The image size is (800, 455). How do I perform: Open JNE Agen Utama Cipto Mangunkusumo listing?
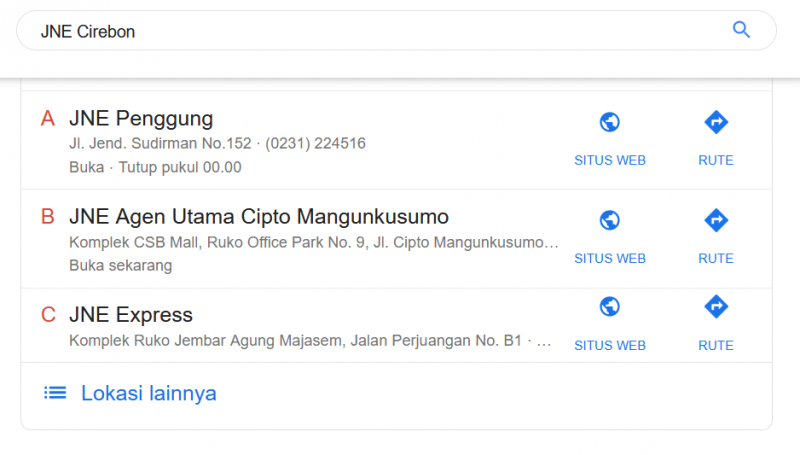click(x=259, y=217)
